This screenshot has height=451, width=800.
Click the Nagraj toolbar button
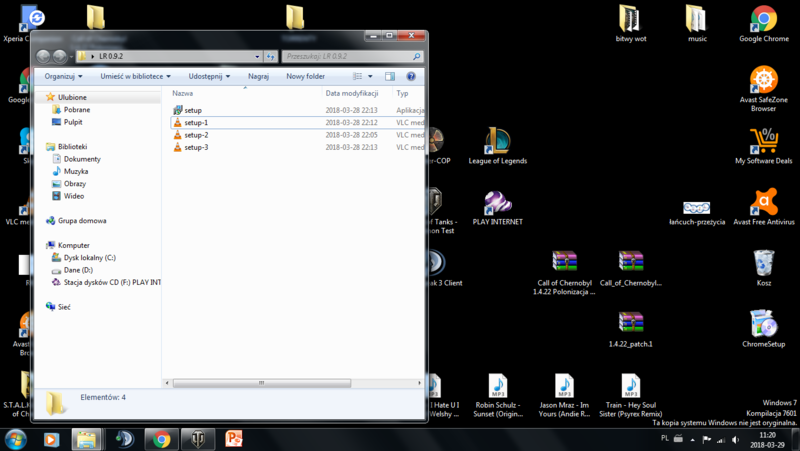click(x=258, y=76)
